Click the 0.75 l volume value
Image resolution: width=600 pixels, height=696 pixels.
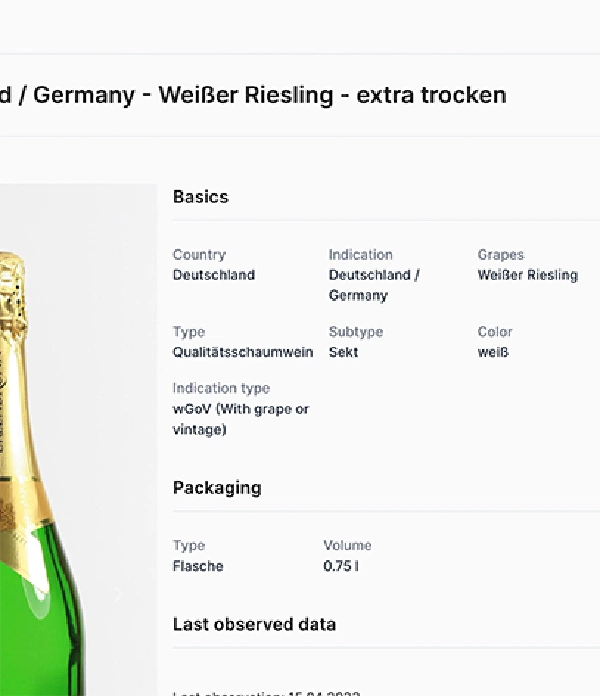(x=341, y=566)
